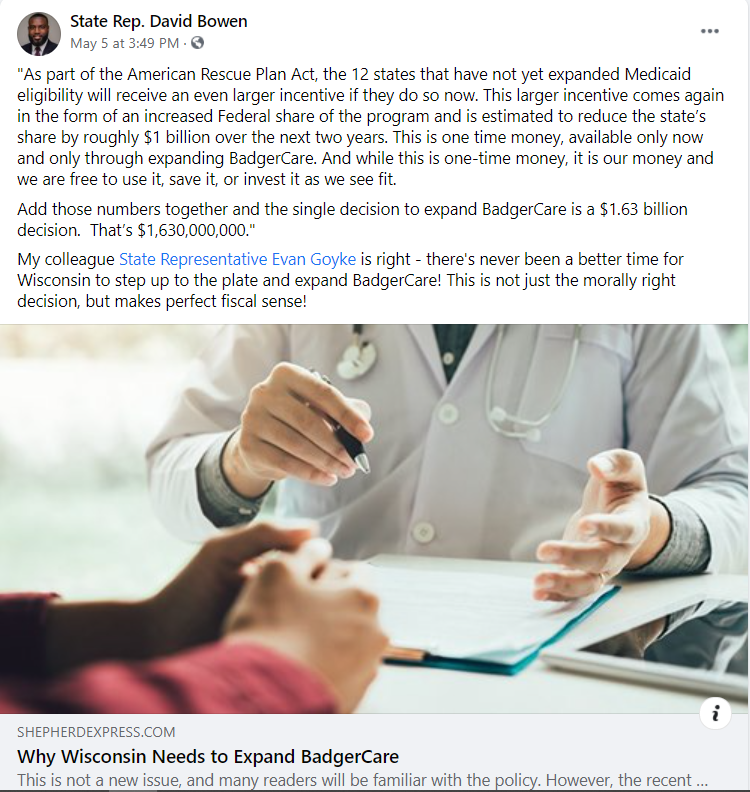Click the Public globe privacy icon
750x792 pixels.
[x=197, y=43]
